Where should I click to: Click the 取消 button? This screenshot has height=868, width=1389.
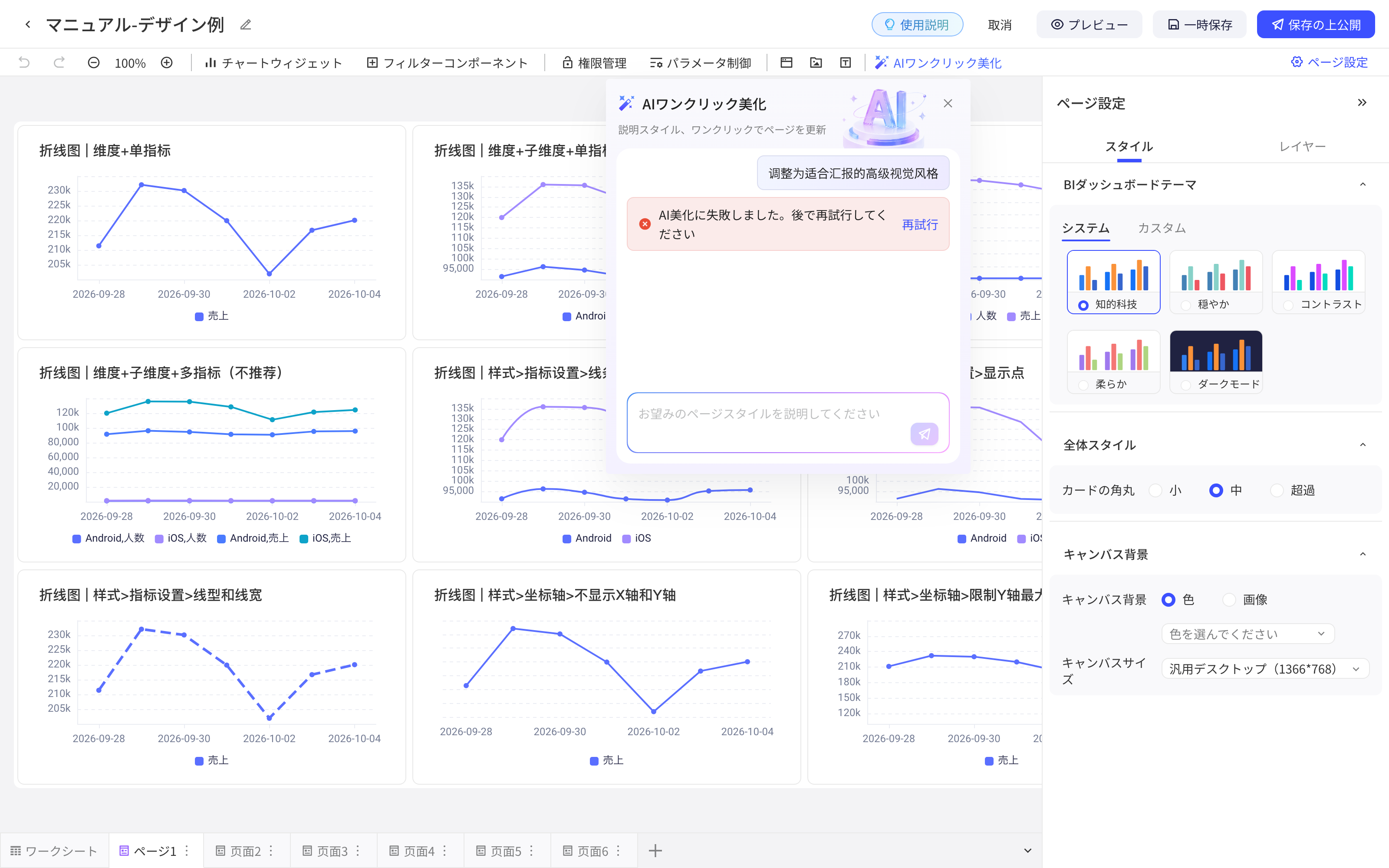(x=1000, y=25)
